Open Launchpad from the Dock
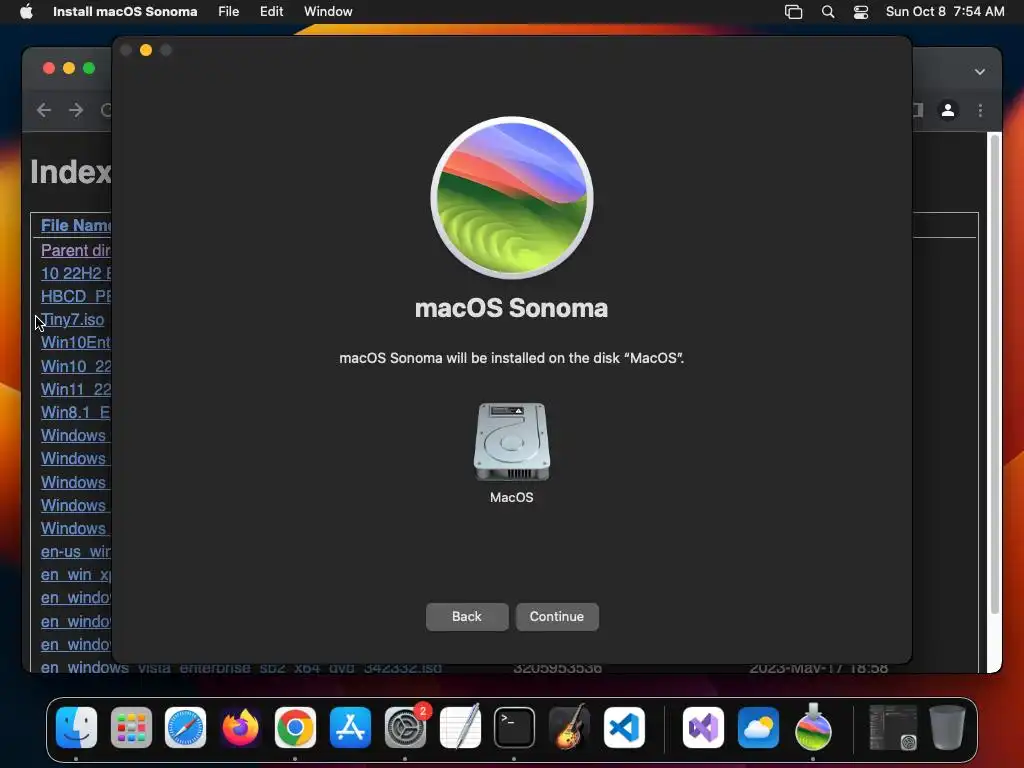Screen dimensions: 1024x768 click(131, 728)
